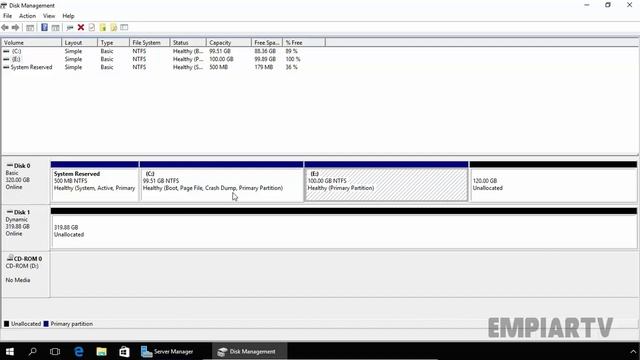This screenshot has width=640, height=360.
Task: Open the Windows Start button
Action: pyautogui.click(x=10, y=351)
